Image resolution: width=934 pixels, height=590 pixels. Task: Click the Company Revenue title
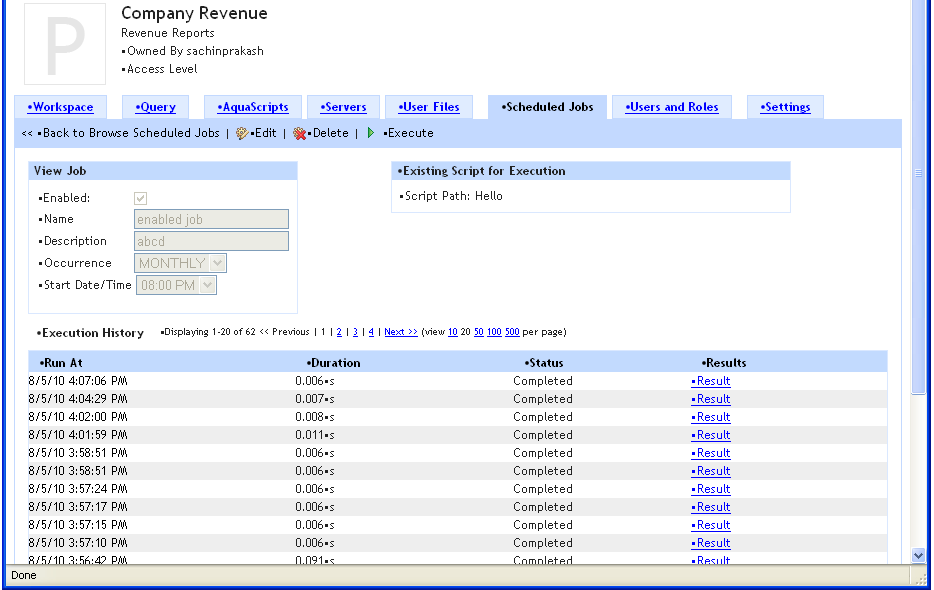[194, 13]
